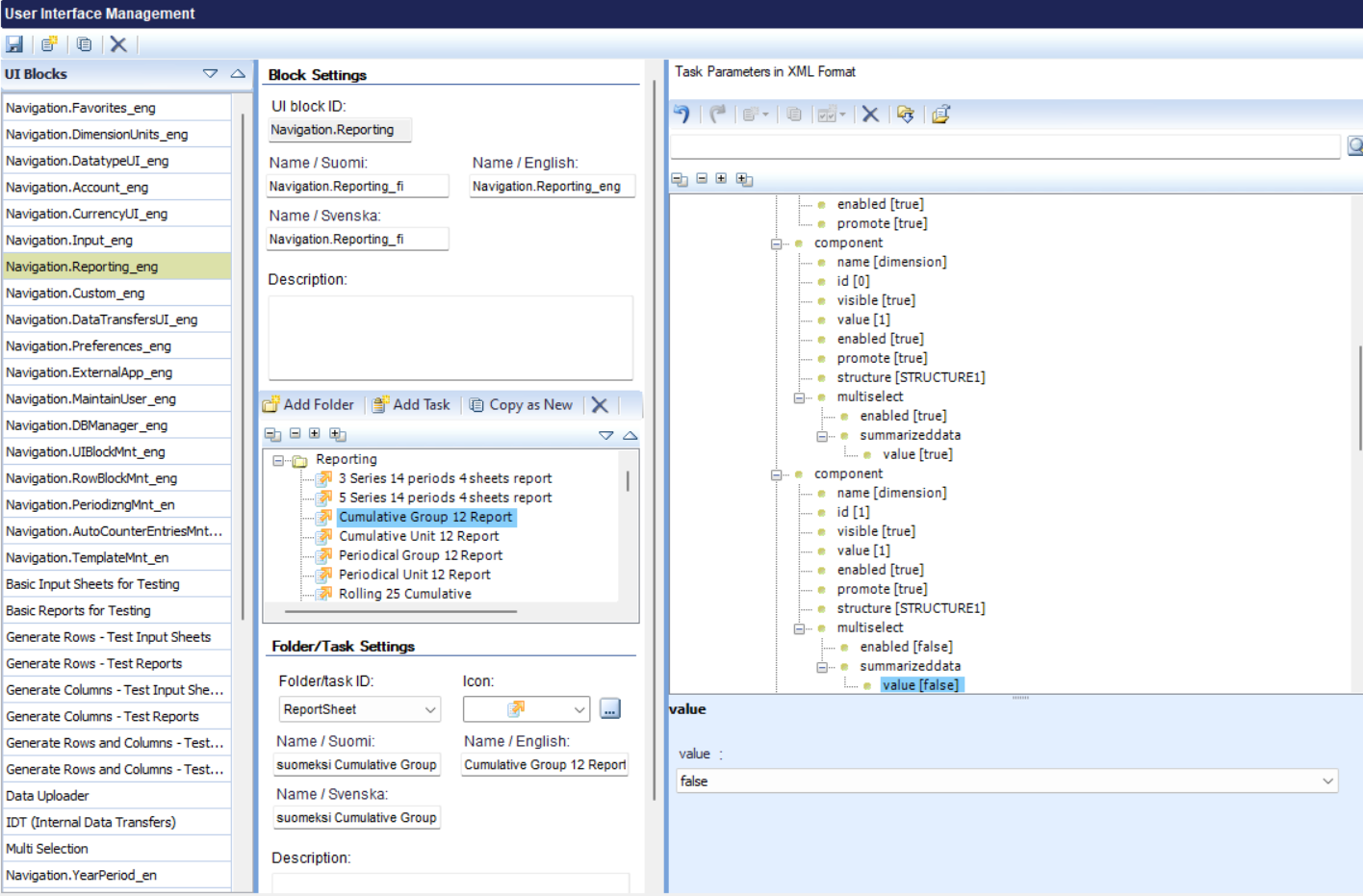Viewport: 1363px width, 896px height.
Task: Click the folder import arrow icon in XML toolbar
Action: [906, 114]
